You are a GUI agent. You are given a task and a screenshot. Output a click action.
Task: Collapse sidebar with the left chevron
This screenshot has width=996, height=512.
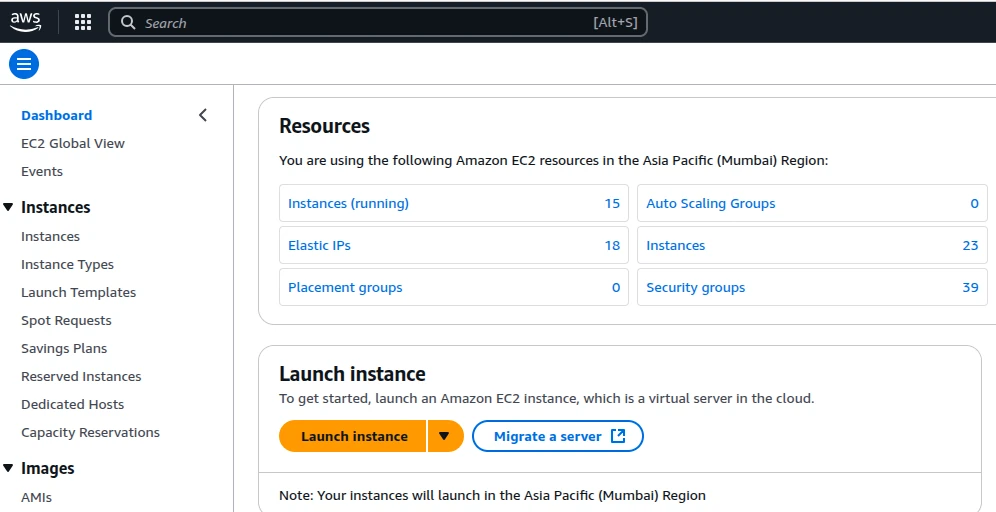[203, 115]
